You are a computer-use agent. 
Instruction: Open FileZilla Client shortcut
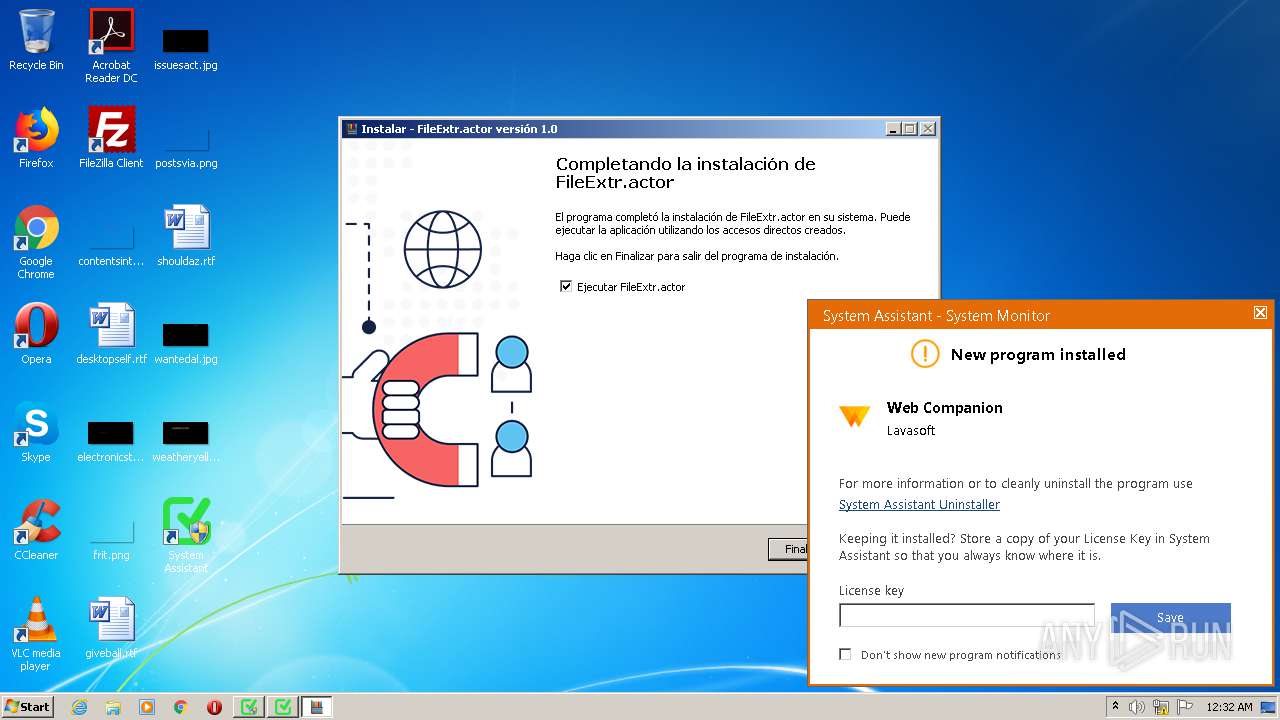(x=111, y=137)
